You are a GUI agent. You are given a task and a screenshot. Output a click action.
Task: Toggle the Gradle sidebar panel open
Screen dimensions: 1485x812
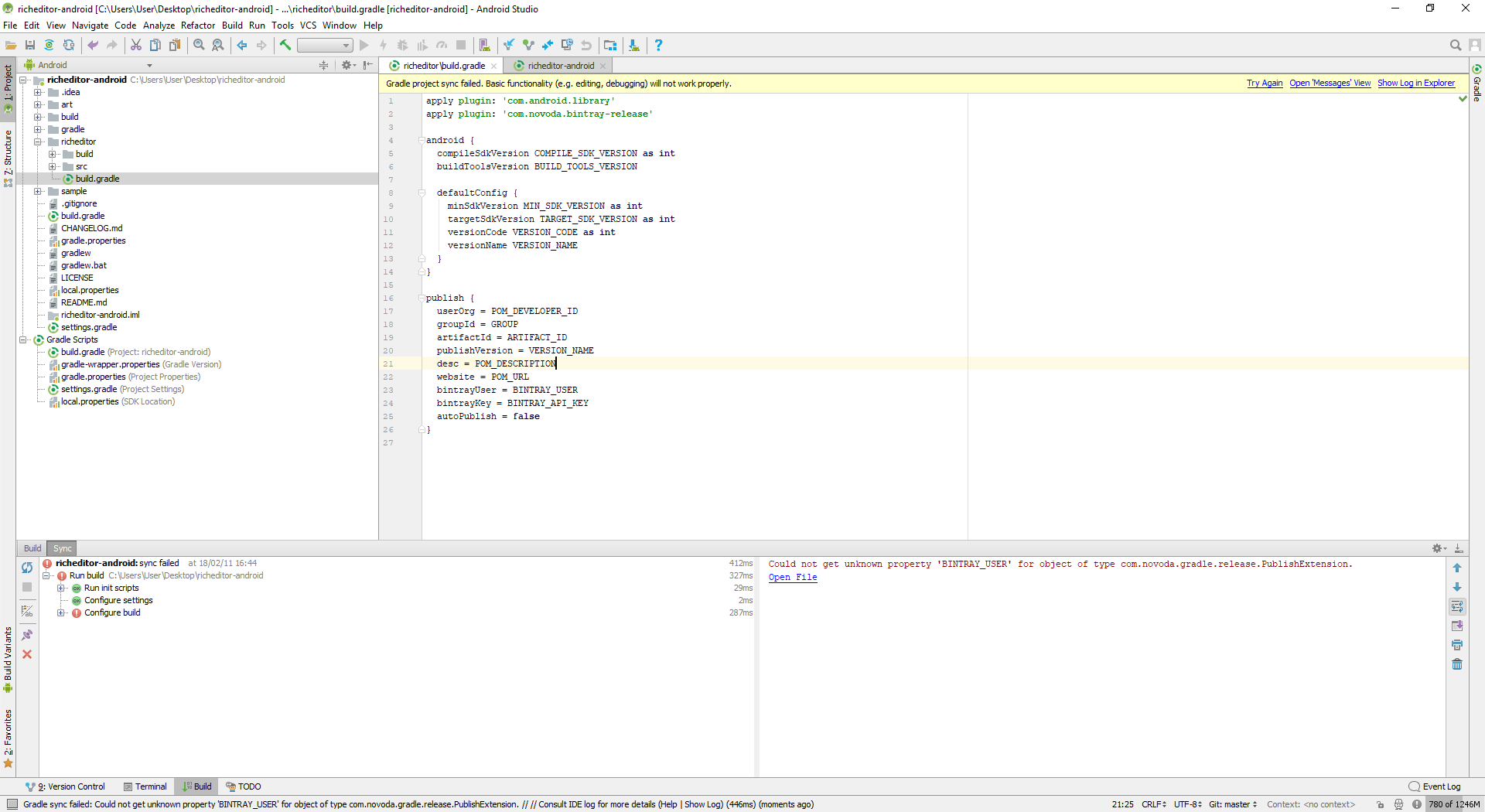tap(1477, 87)
